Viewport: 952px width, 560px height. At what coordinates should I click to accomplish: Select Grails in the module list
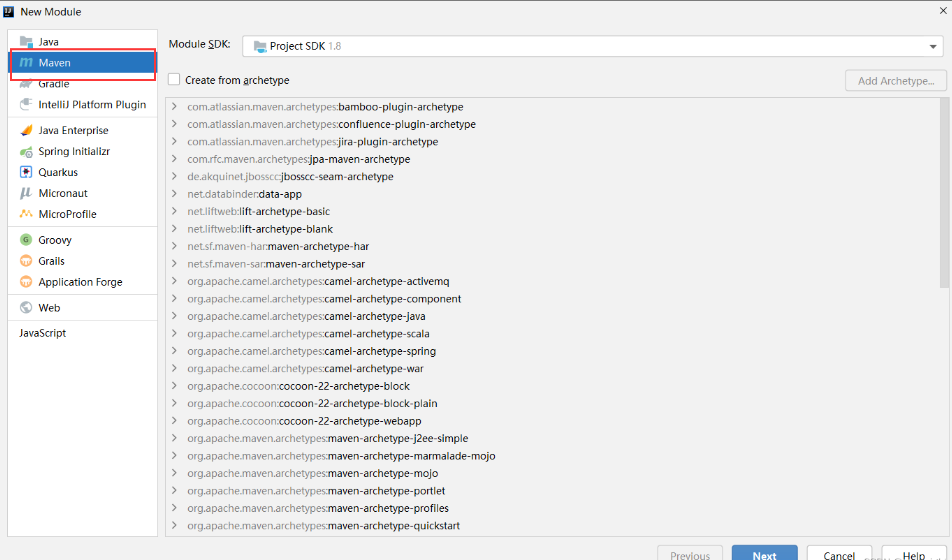click(x=83, y=261)
